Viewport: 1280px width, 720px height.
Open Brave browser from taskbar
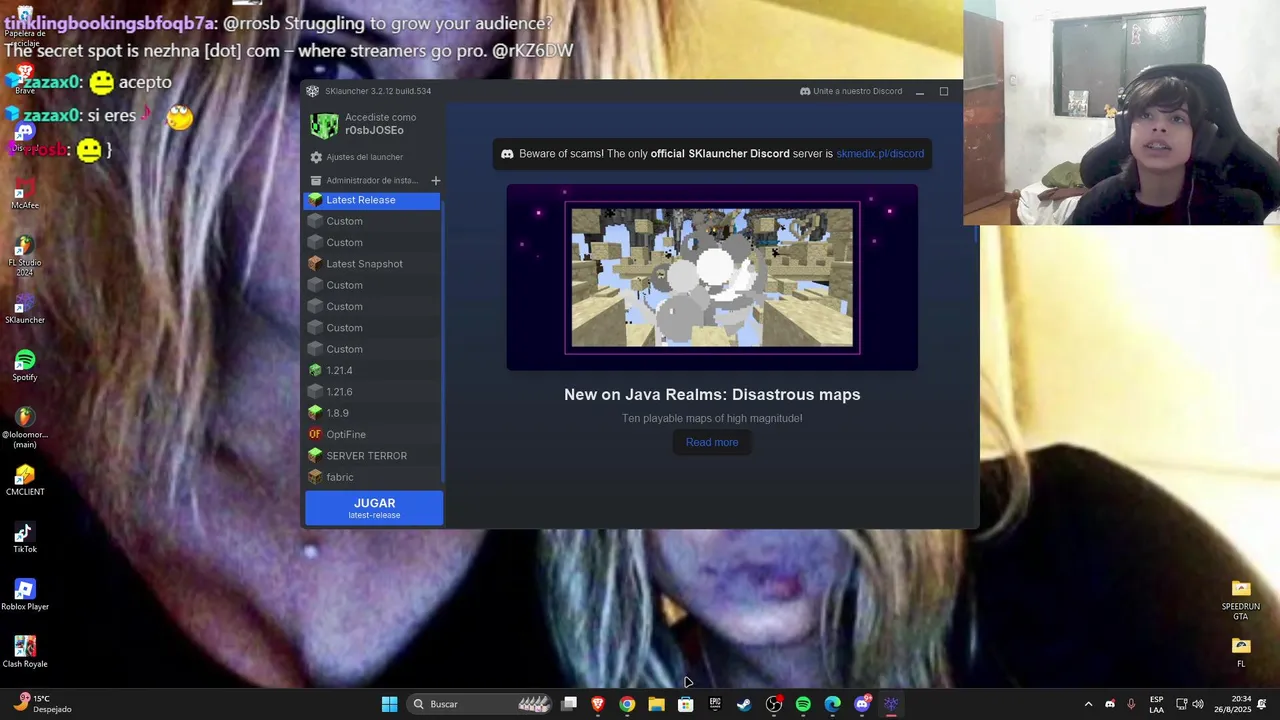tap(598, 704)
